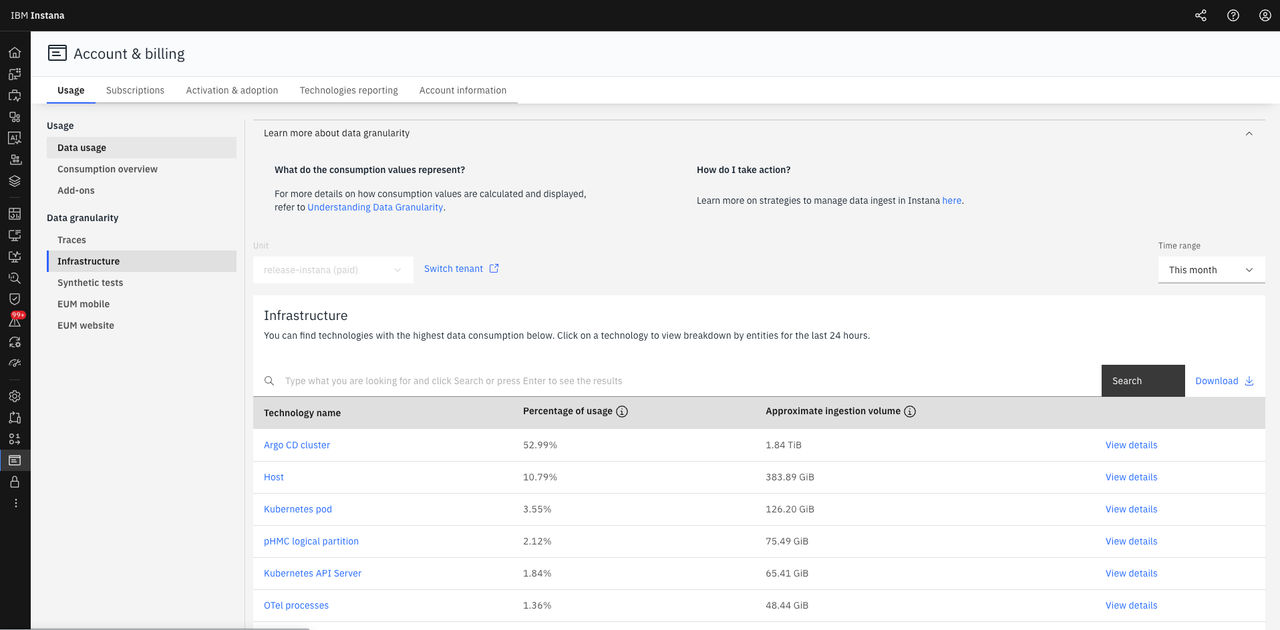The width and height of the screenshot is (1280, 630).
Task: Click info icon next to Approximate ingestion volume
Action: pyautogui.click(x=910, y=412)
